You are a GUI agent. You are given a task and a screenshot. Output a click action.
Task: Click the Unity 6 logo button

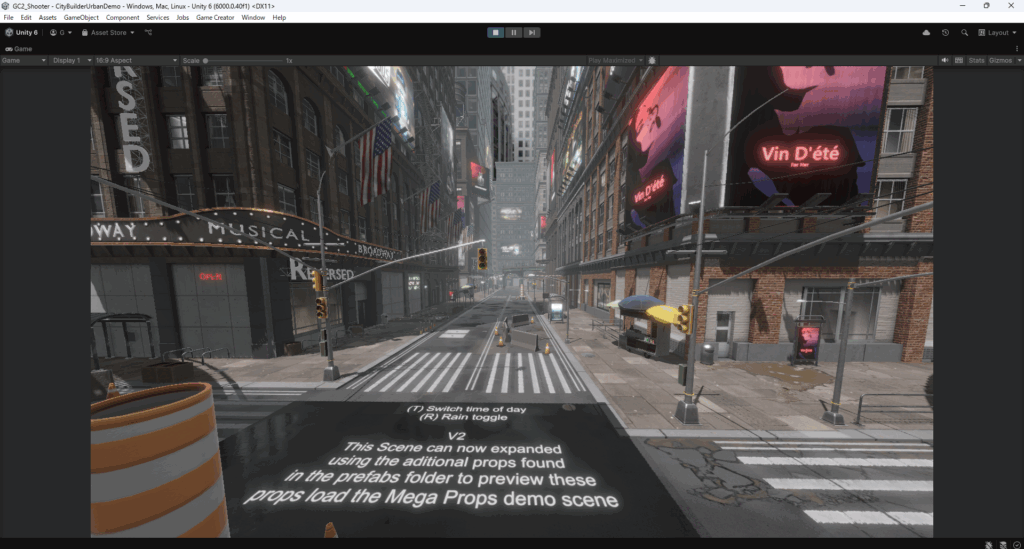point(21,32)
